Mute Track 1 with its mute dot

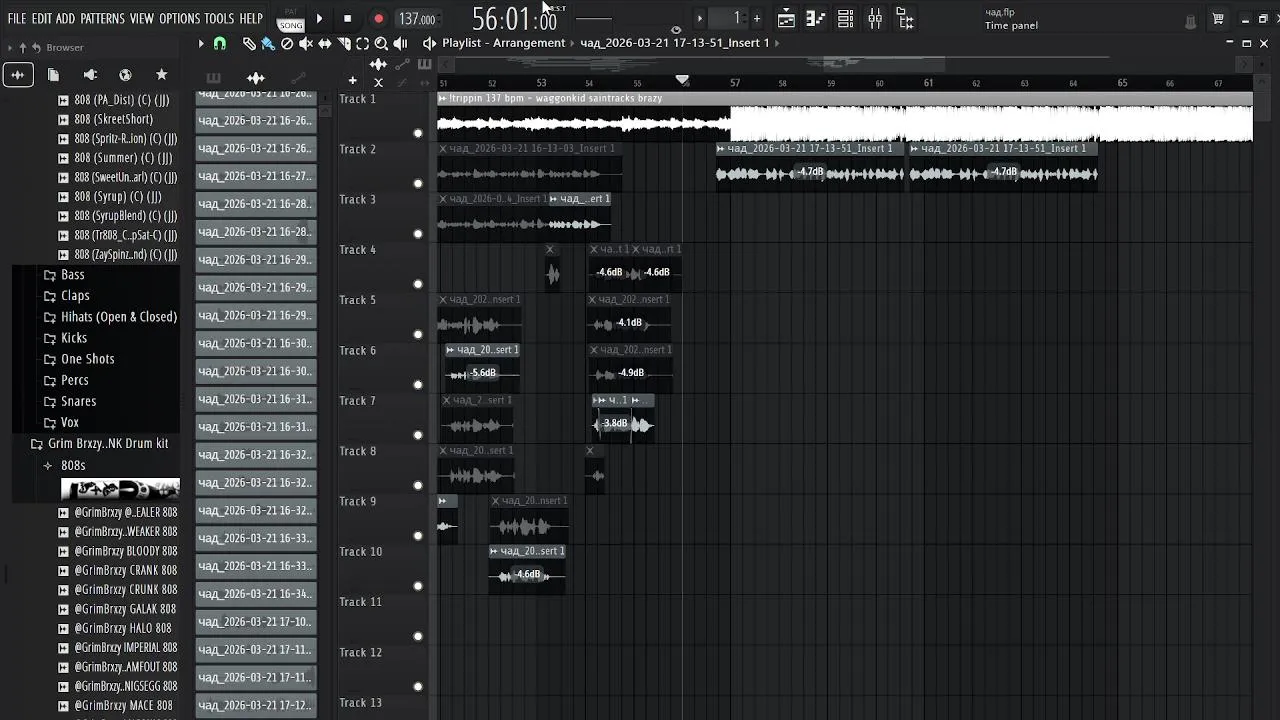pyautogui.click(x=418, y=133)
